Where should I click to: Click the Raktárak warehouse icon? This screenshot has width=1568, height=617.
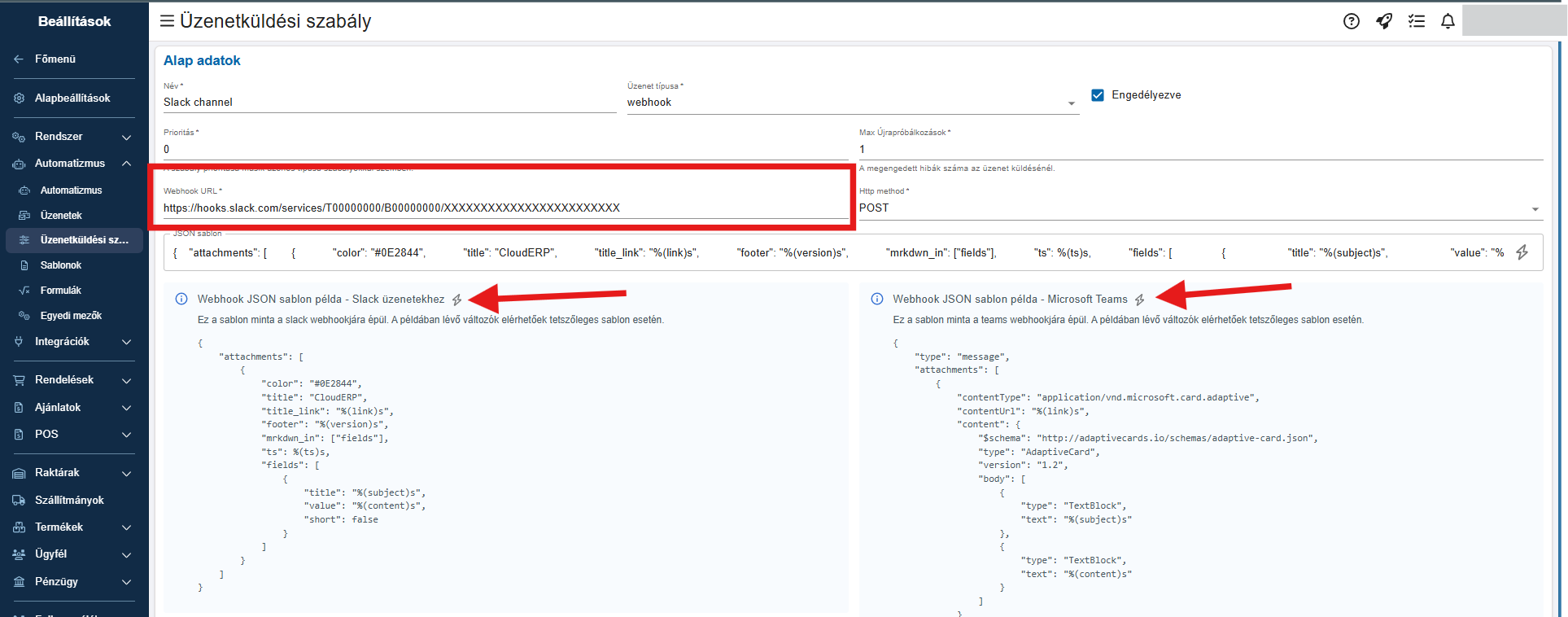[19, 473]
